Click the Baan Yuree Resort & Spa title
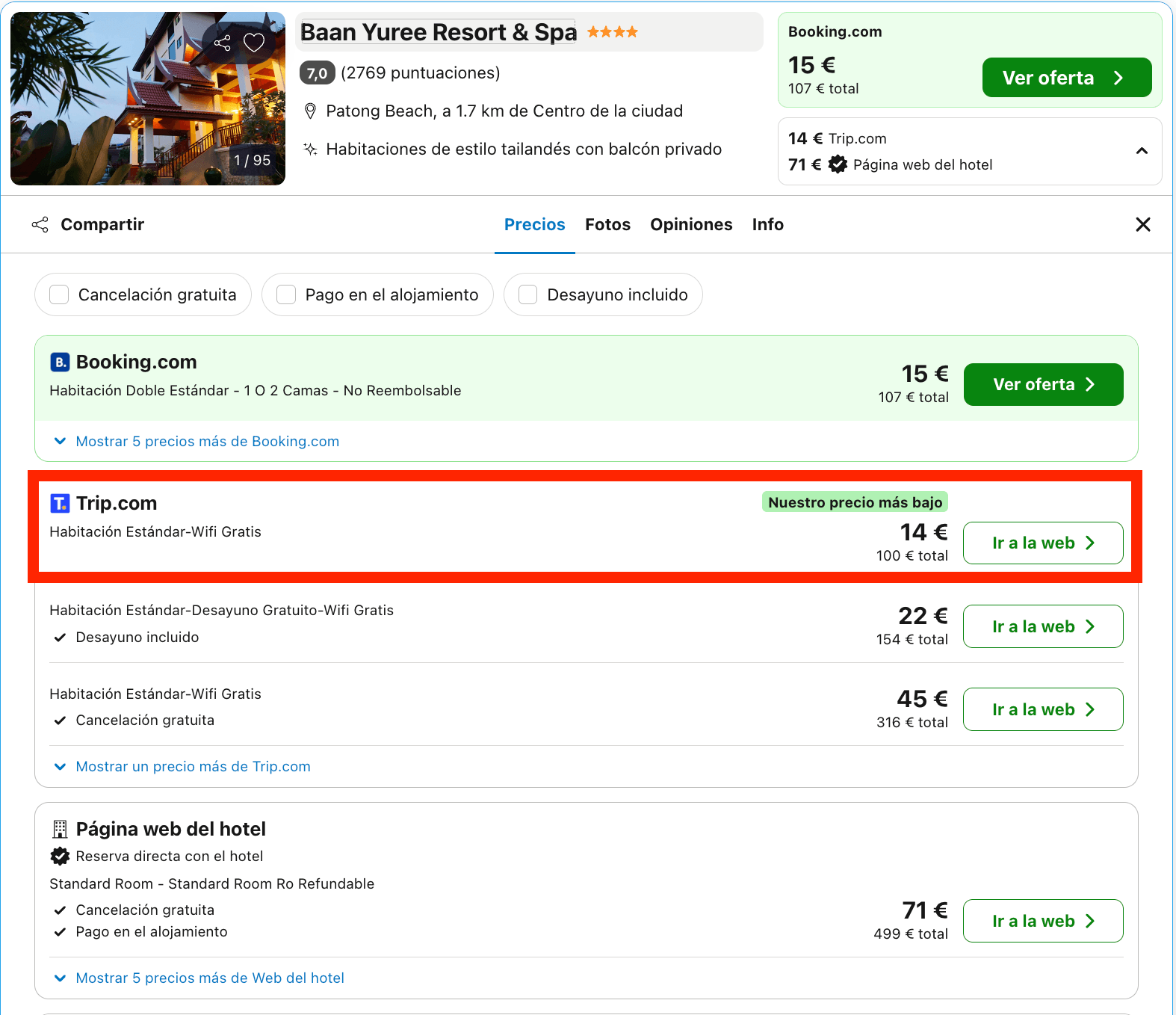Image resolution: width=1176 pixels, height=1015 pixels. pyautogui.click(x=438, y=32)
